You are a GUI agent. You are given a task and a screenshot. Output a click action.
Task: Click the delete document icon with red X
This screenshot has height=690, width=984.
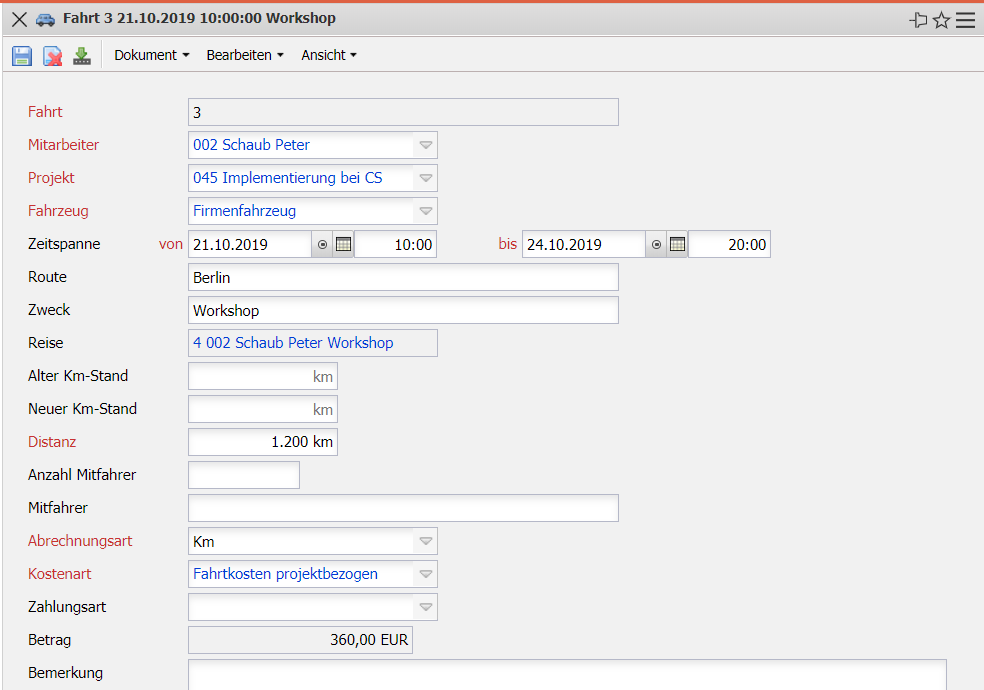pos(52,56)
